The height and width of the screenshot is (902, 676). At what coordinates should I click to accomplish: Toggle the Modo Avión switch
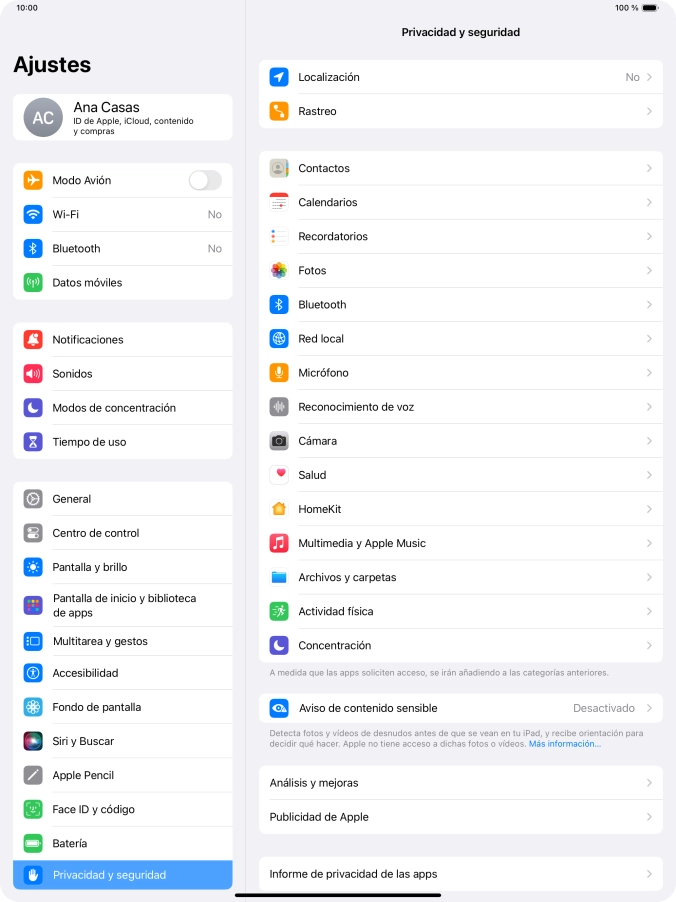pyautogui.click(x=205, y=181)
